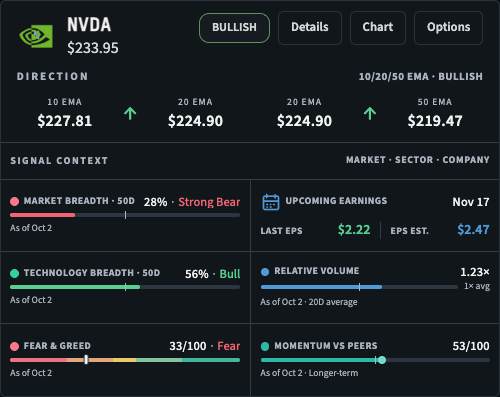Click the teal dot beside Momentum vs Peers
Viewport: 500px width, 397px height.
point(265,346)
